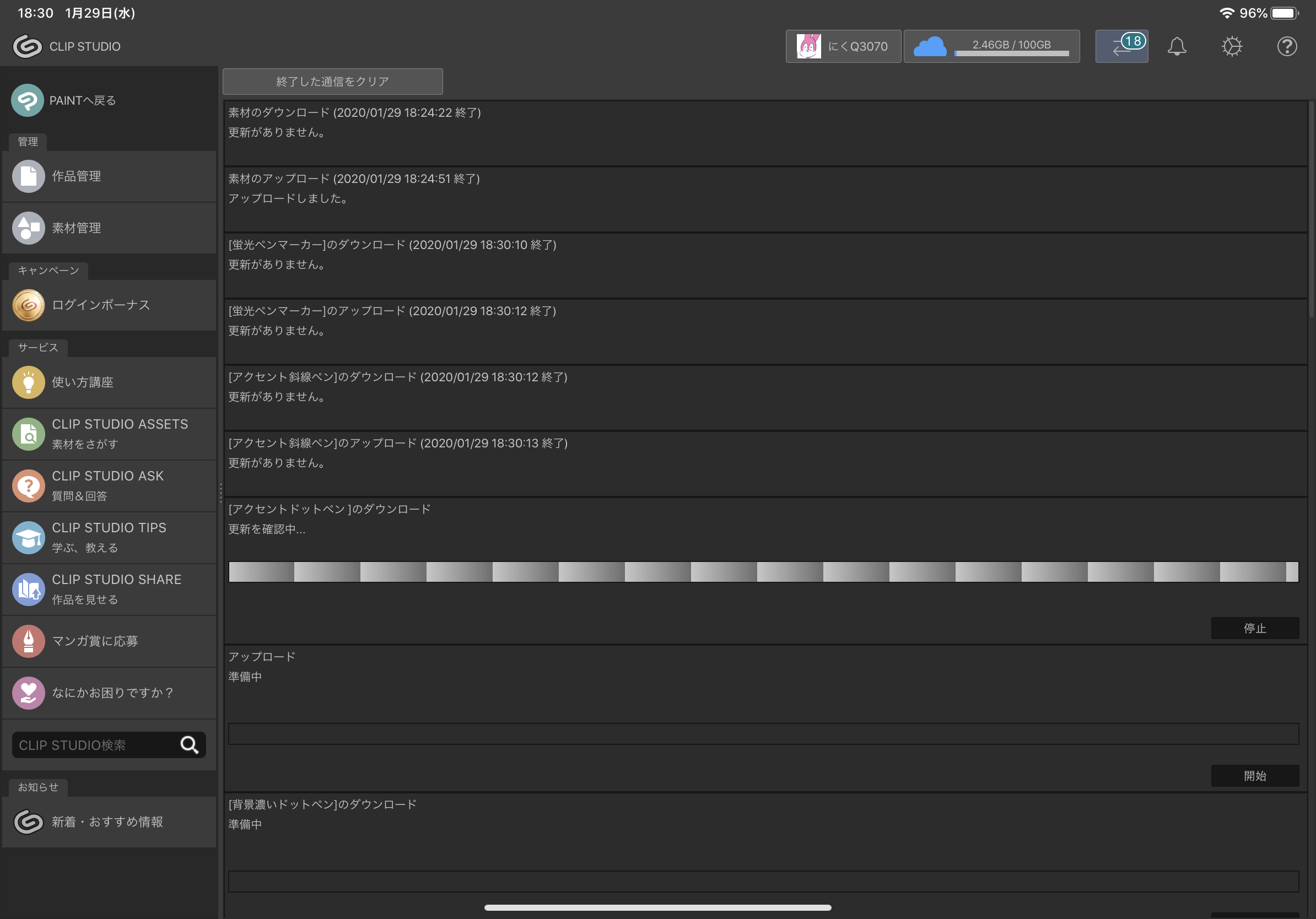The width and height of the screenshot is (1316, 919).
Task: Select the 素材のダウンロード 18:24:22 log entry
Action: pyautogui.click(x=765, y=134)
